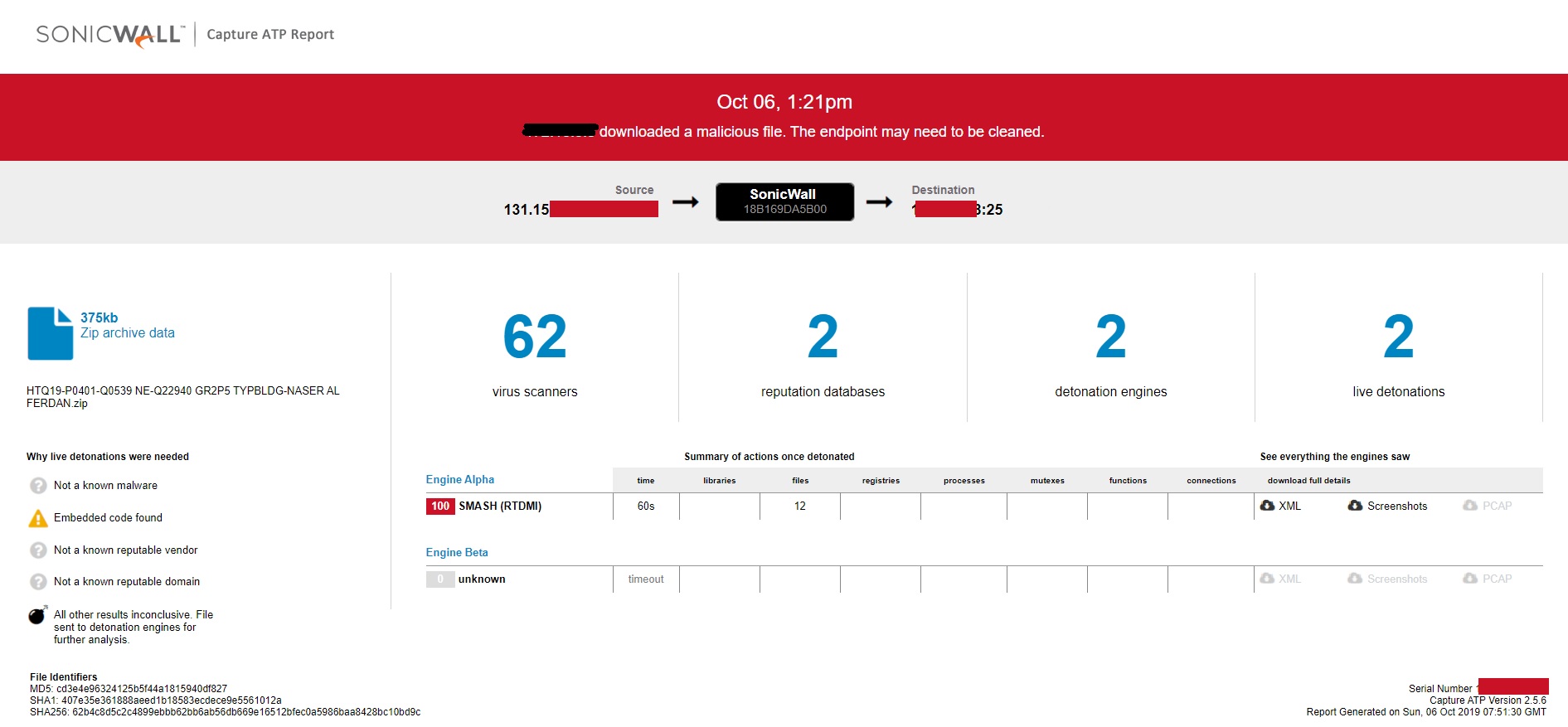Click the MD5 hash value
1568x727 pixels.
[x=142, y=689]
